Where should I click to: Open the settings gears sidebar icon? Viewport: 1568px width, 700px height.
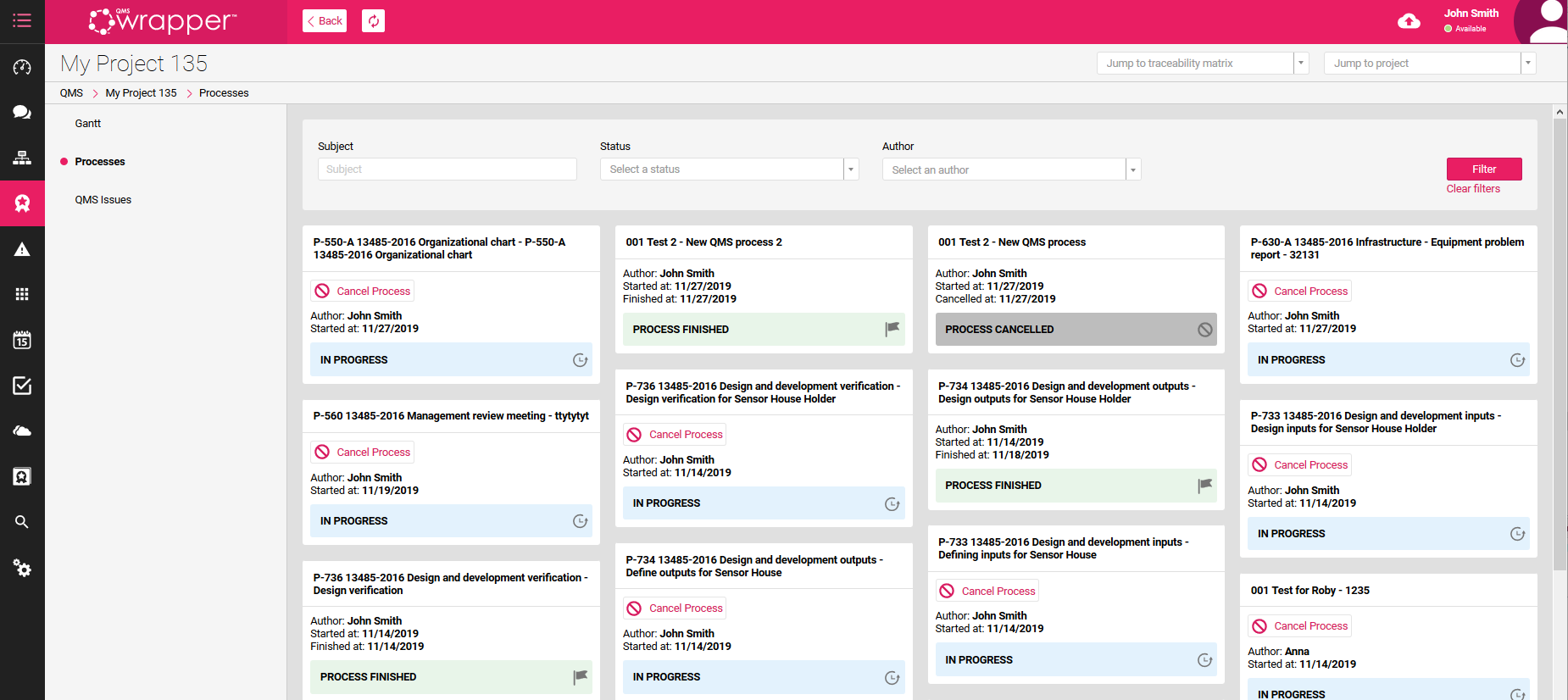click(x=22, y=568)
